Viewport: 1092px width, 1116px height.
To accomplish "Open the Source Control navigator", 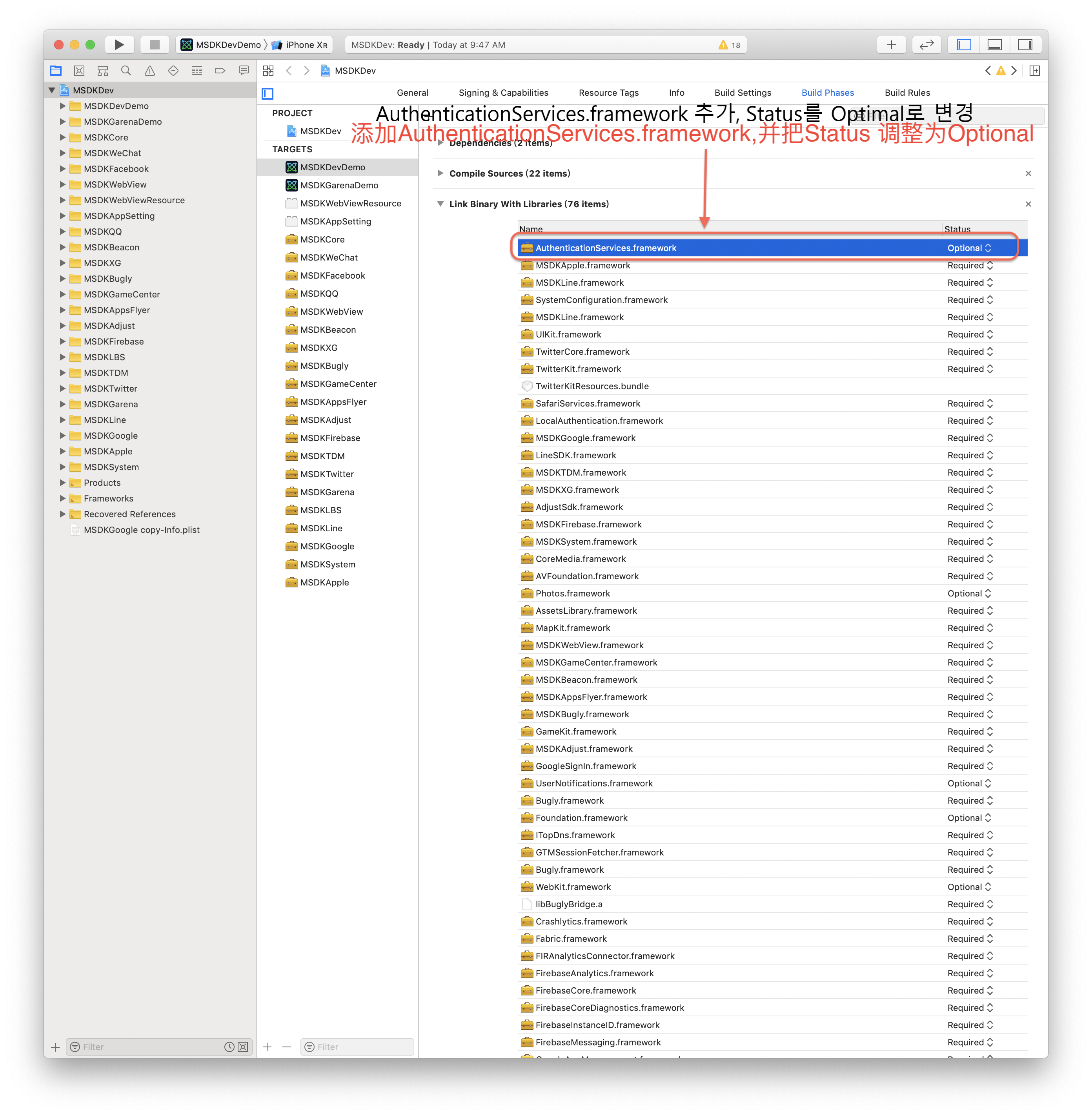I will click(79, 71).
